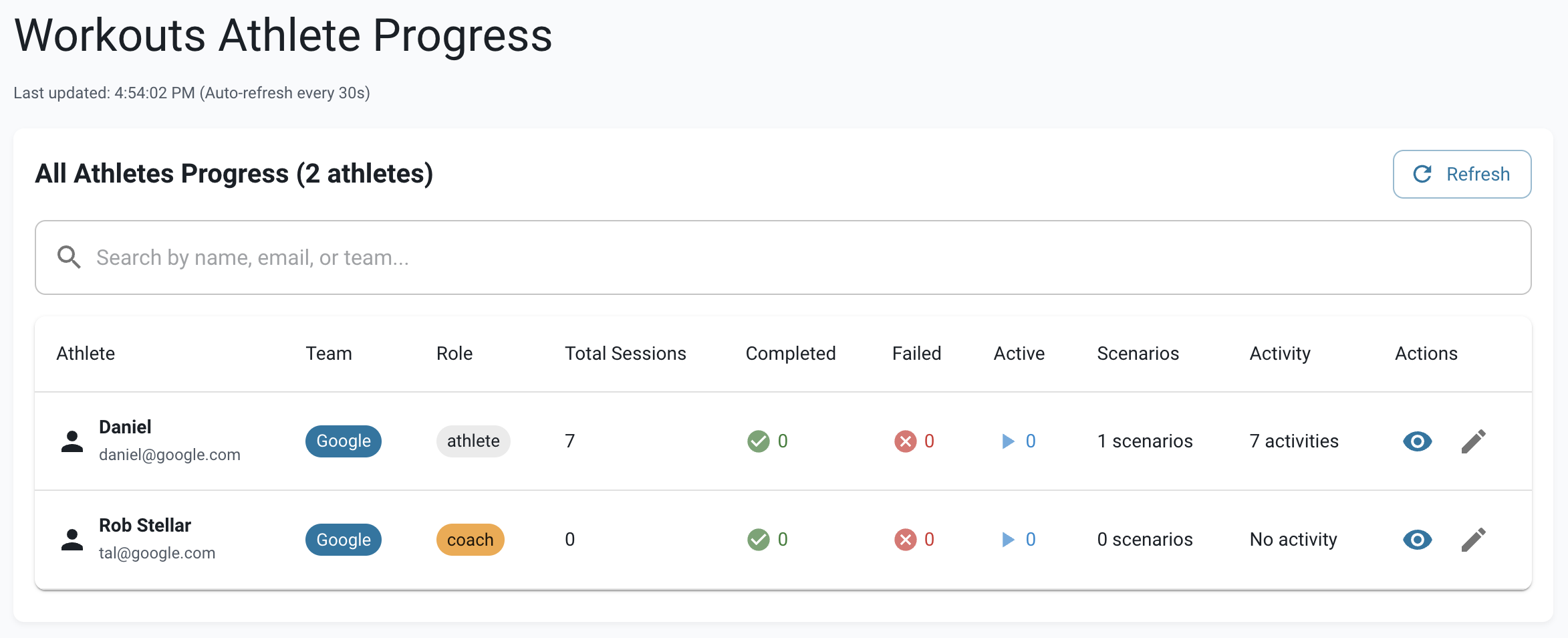Click the edit pencil icon for Daniel
1568x638 pixels.
coord(1474,441)
